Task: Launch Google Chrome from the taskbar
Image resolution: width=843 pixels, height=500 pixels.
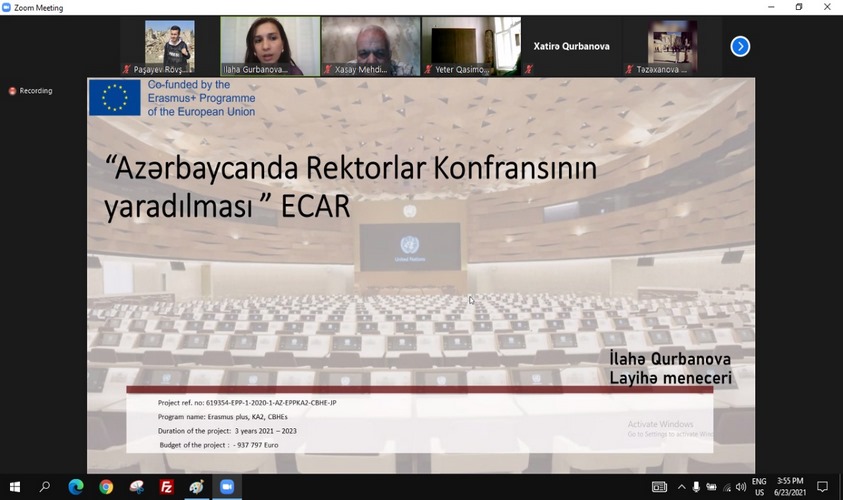Action: tap(106, 487)
